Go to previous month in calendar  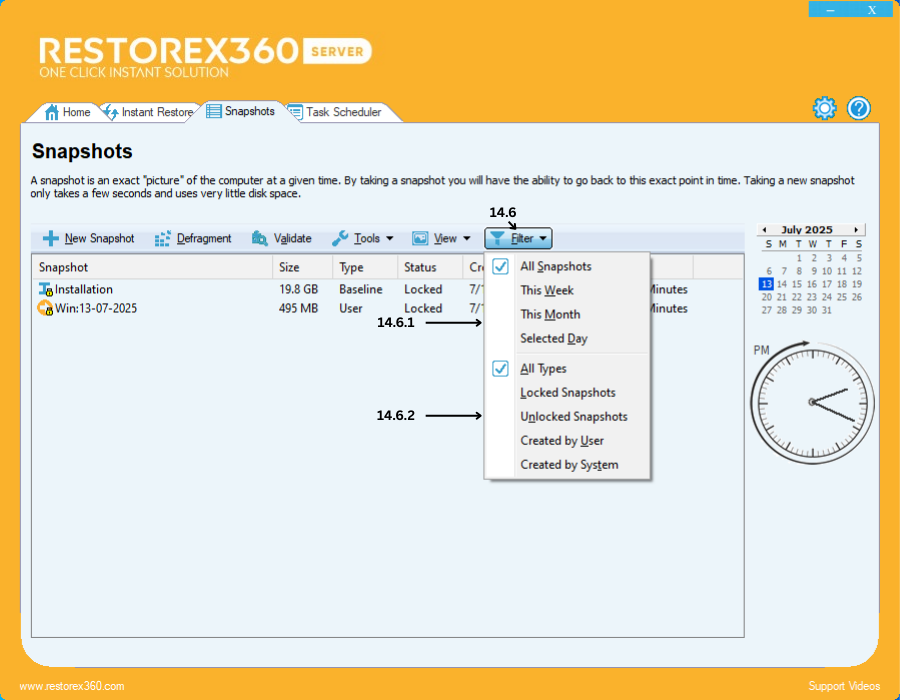[765, 230]
